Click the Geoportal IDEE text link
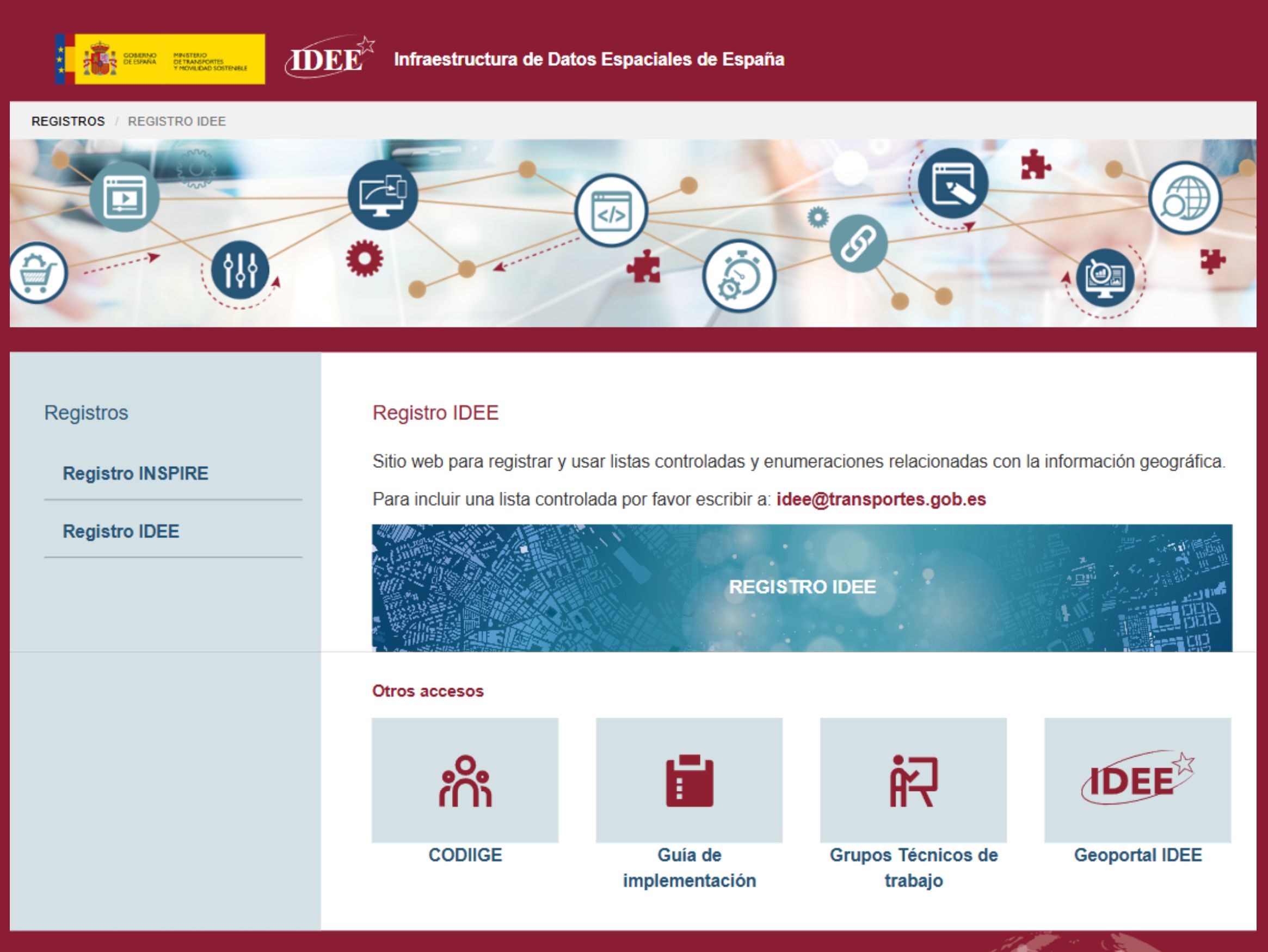 1137,855
